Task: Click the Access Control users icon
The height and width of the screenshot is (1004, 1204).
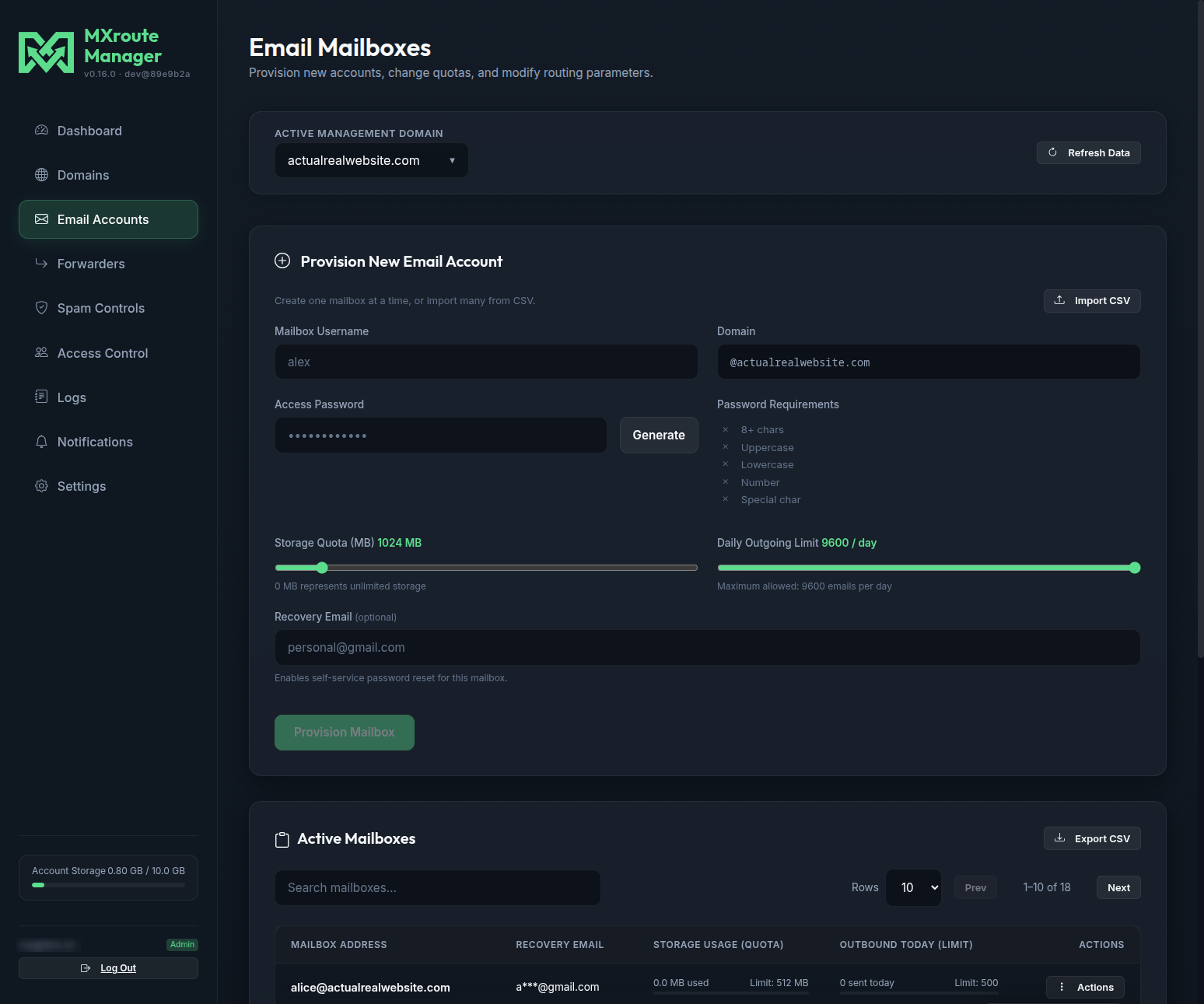Action: (41, 353)
